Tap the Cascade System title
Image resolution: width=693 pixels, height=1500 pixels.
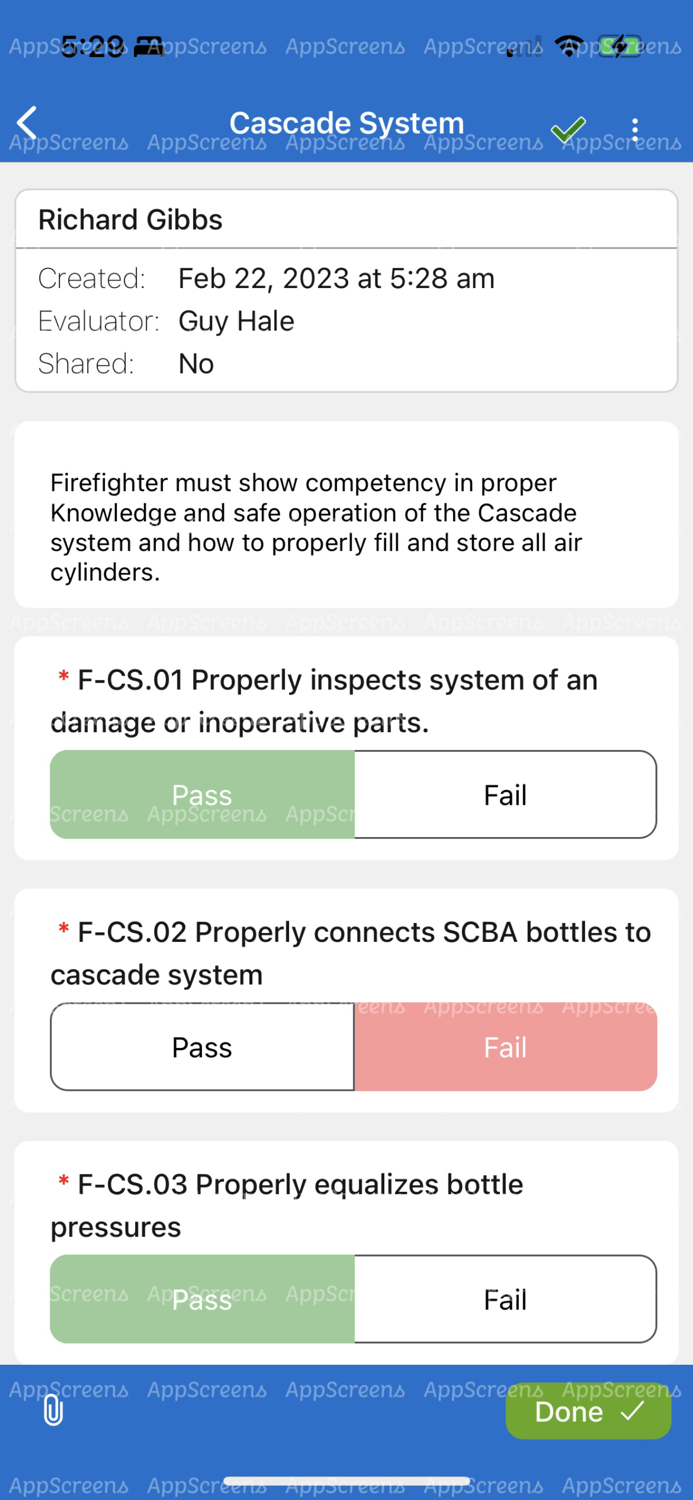347,122
